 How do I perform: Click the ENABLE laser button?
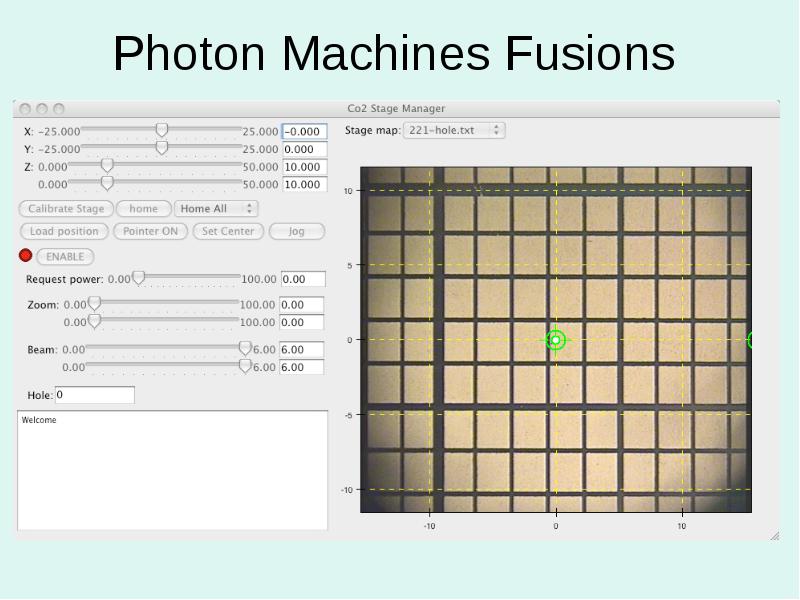click(65, 257)
